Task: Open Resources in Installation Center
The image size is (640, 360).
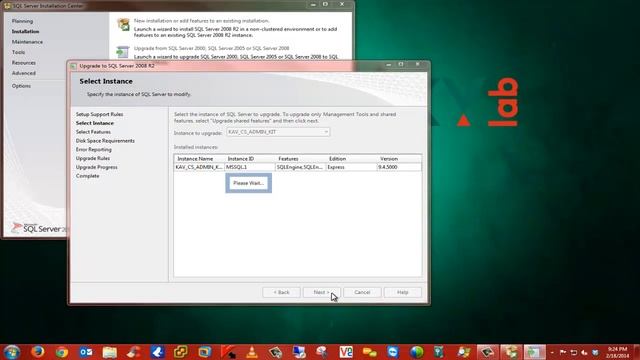Action: point(24,62)
